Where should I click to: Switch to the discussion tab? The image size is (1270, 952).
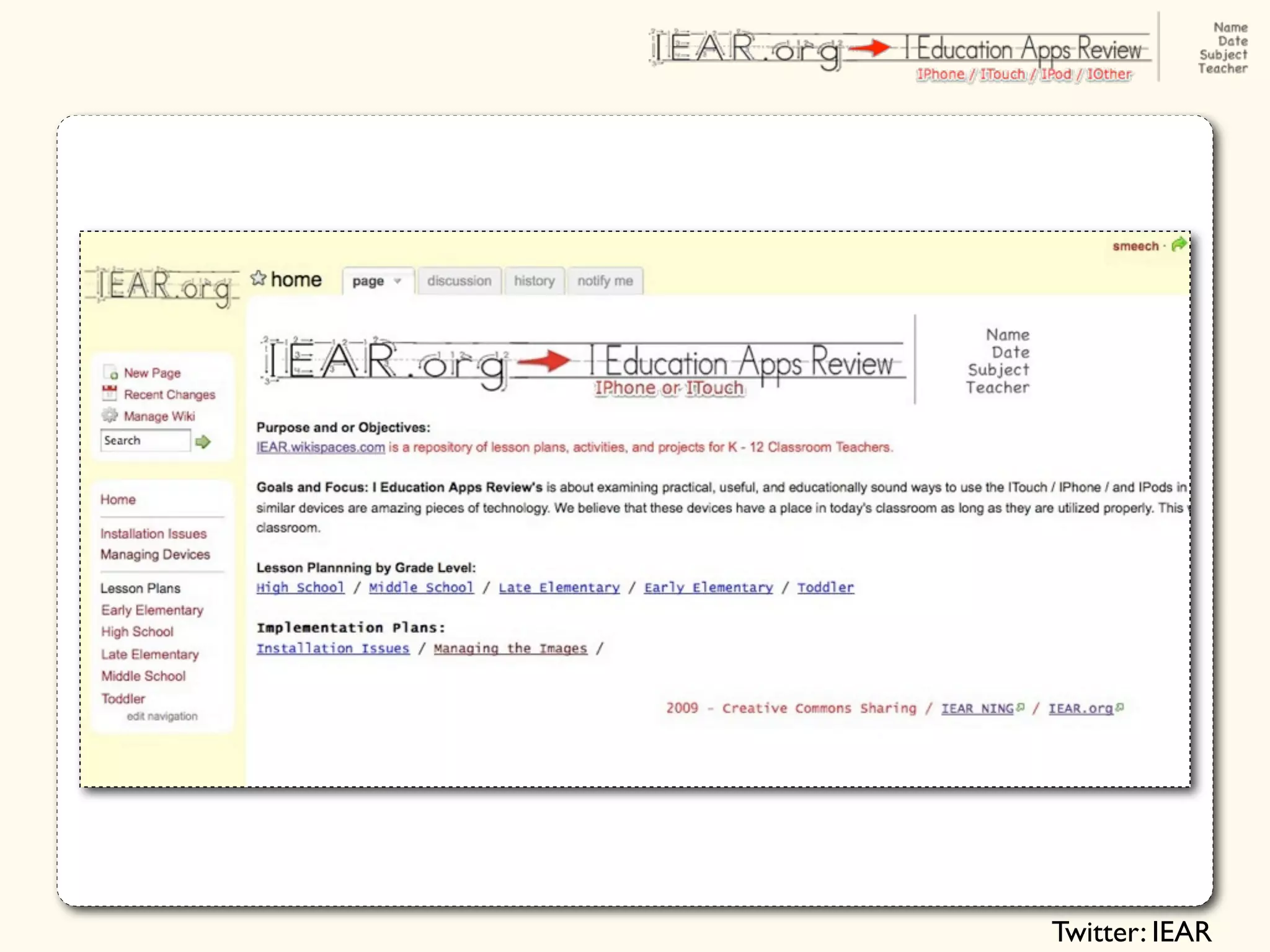pyautogui.click(x=459, y=281)
